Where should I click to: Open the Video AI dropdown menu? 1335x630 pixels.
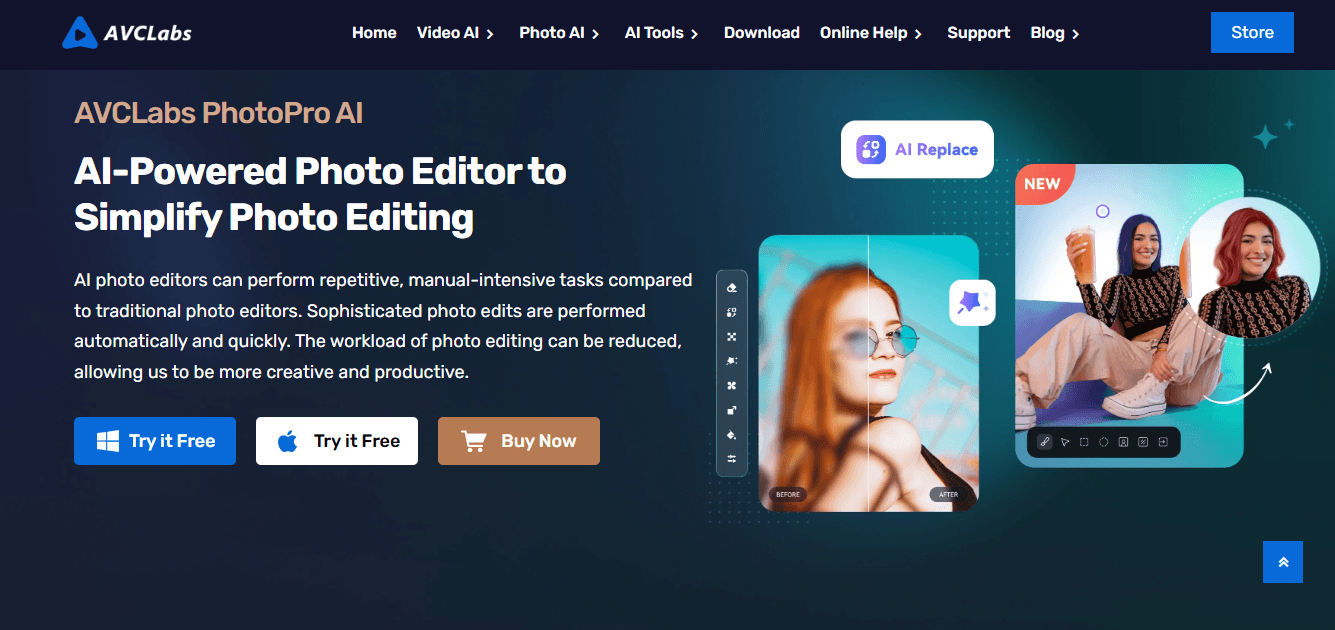(x=449, y=32)
